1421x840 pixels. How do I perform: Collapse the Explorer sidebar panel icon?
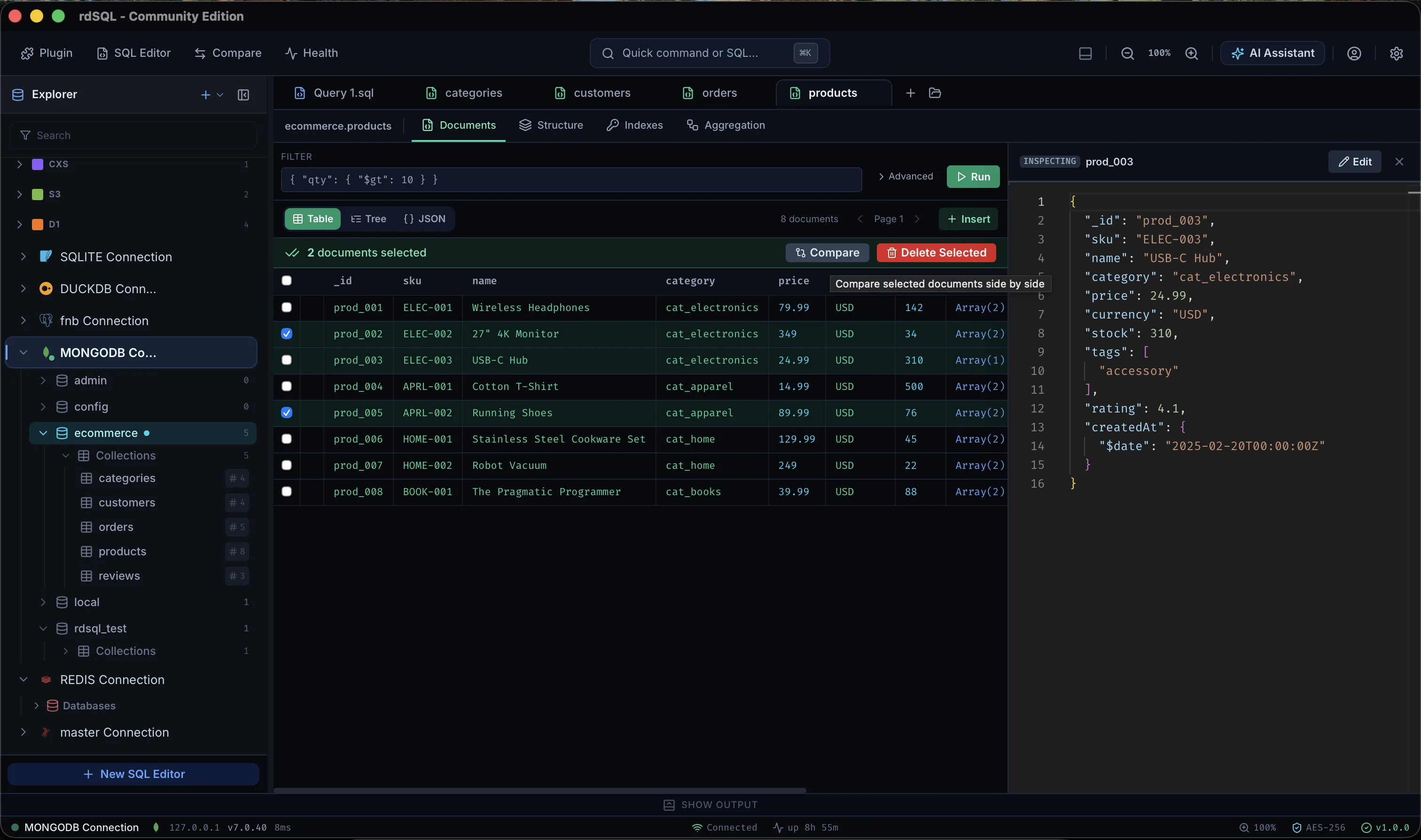click(243, 94)
